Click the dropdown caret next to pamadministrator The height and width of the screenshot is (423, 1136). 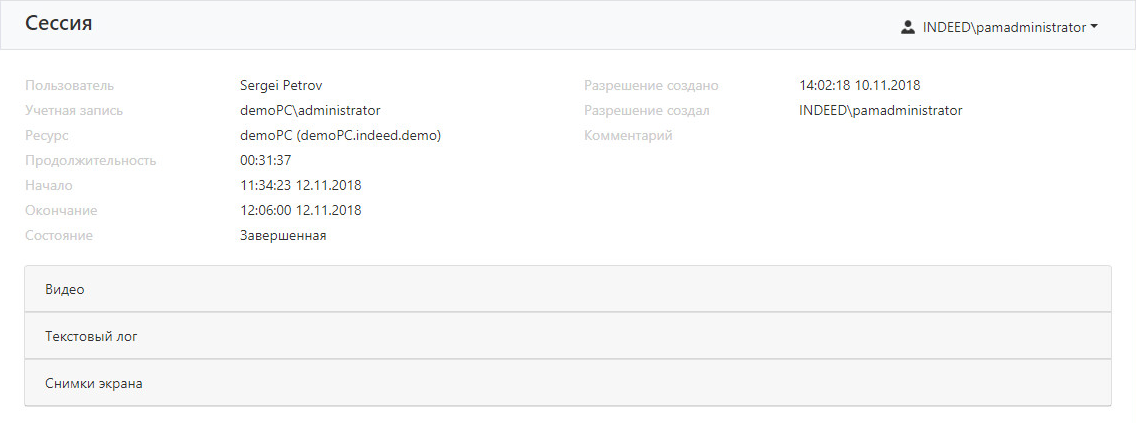1095,28
